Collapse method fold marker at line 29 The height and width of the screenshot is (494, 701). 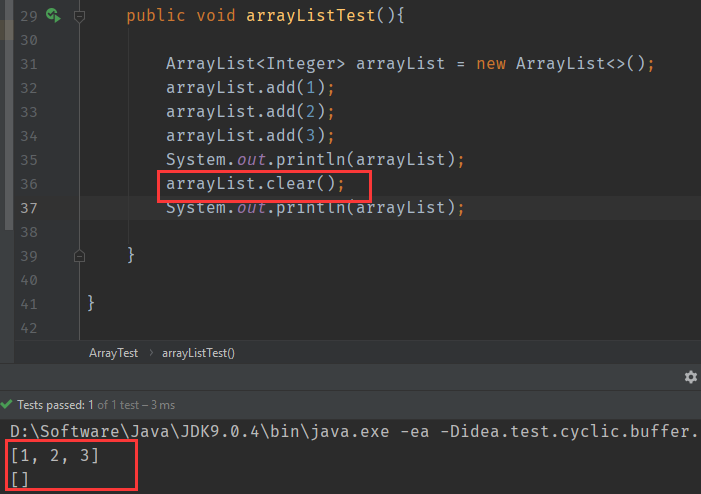pyautogui.click(x=80, y=17)
